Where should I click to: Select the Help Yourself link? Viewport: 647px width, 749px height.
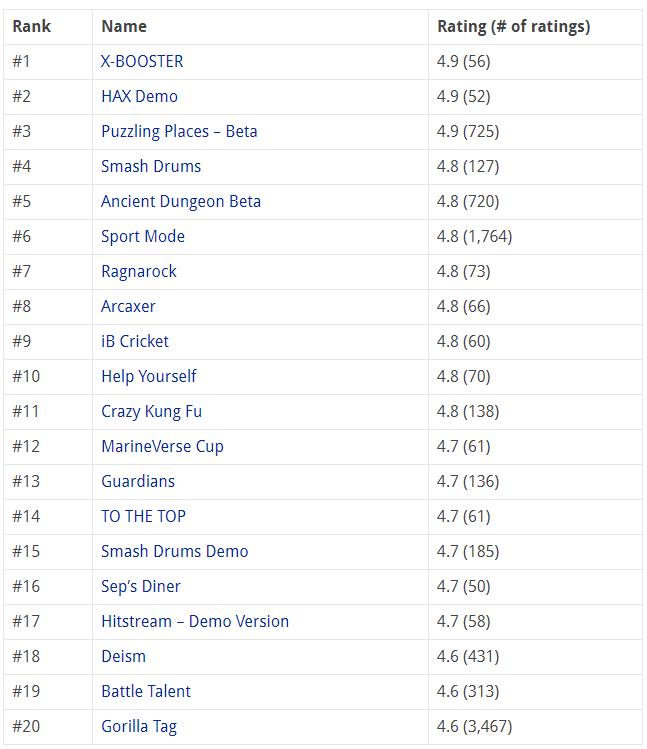149,376
